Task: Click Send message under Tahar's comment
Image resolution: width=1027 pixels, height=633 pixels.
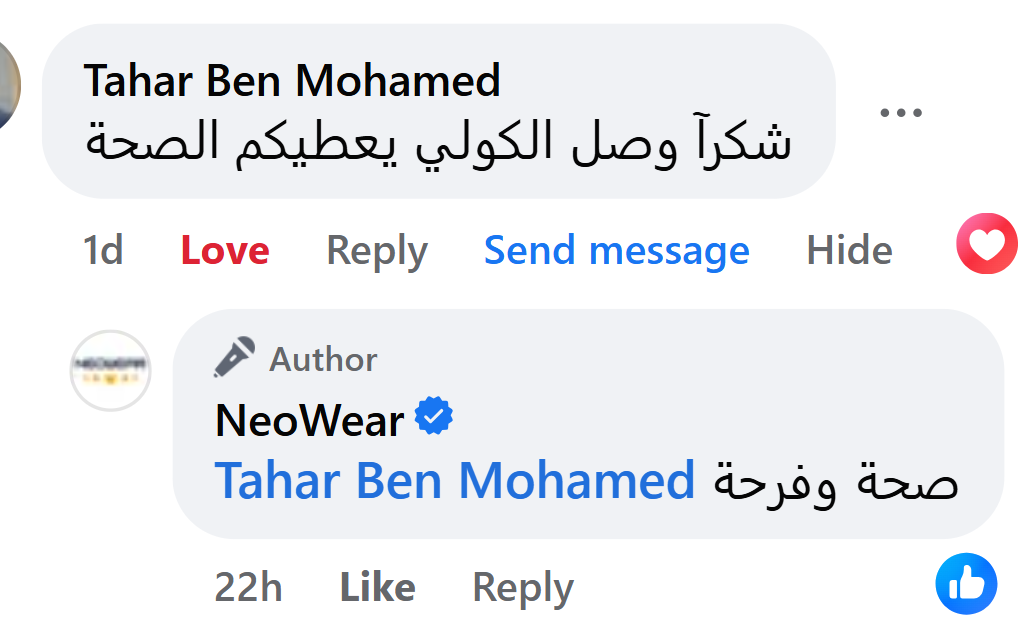Action: (x=616, y=250)
